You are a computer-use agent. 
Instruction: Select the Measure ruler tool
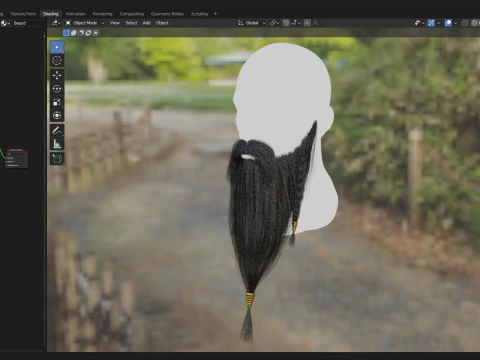coord(57,144)
